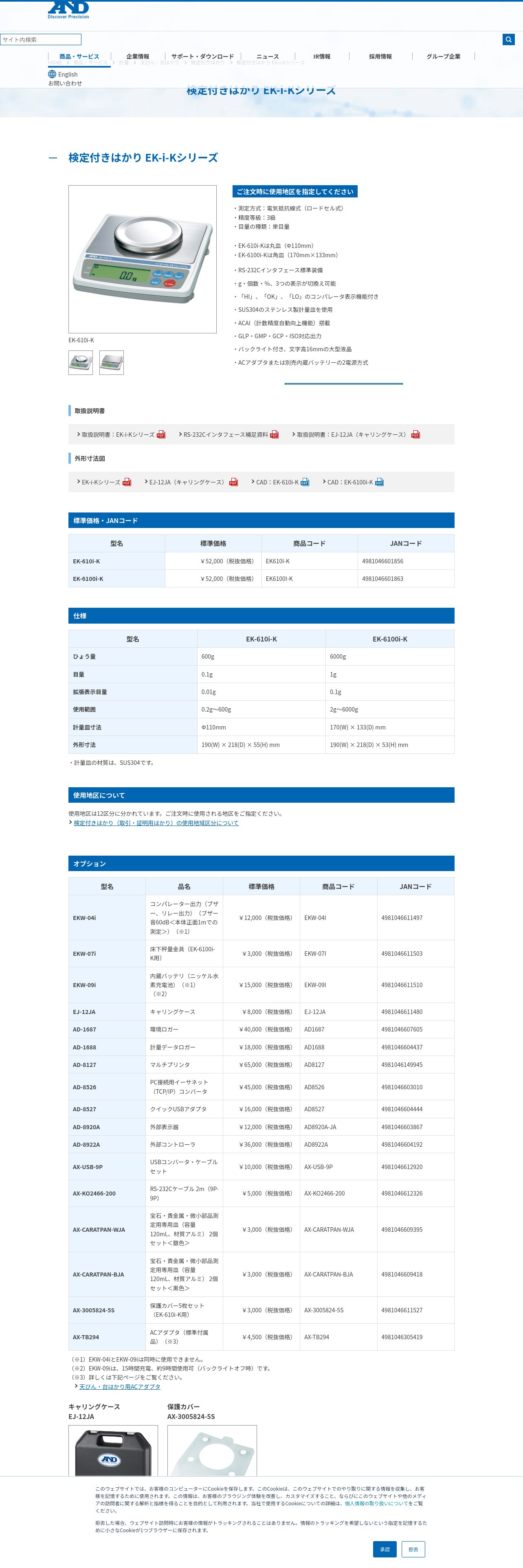Click the AX-3005824-5S protective cover image
Image resolution: width=523 pixels, height=1568 pixels.
[212, 1450]
